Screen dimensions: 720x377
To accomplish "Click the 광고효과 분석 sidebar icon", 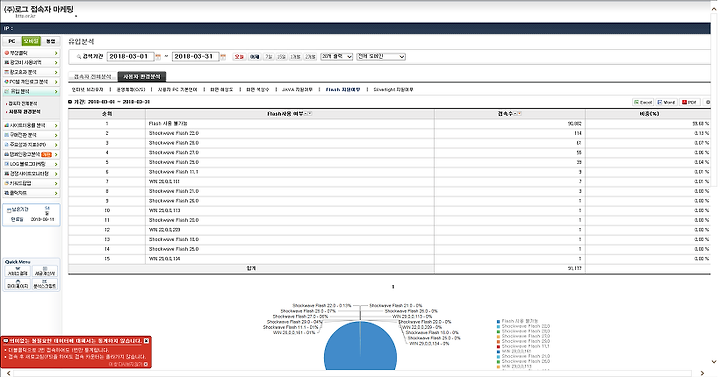I will [6, 72].
